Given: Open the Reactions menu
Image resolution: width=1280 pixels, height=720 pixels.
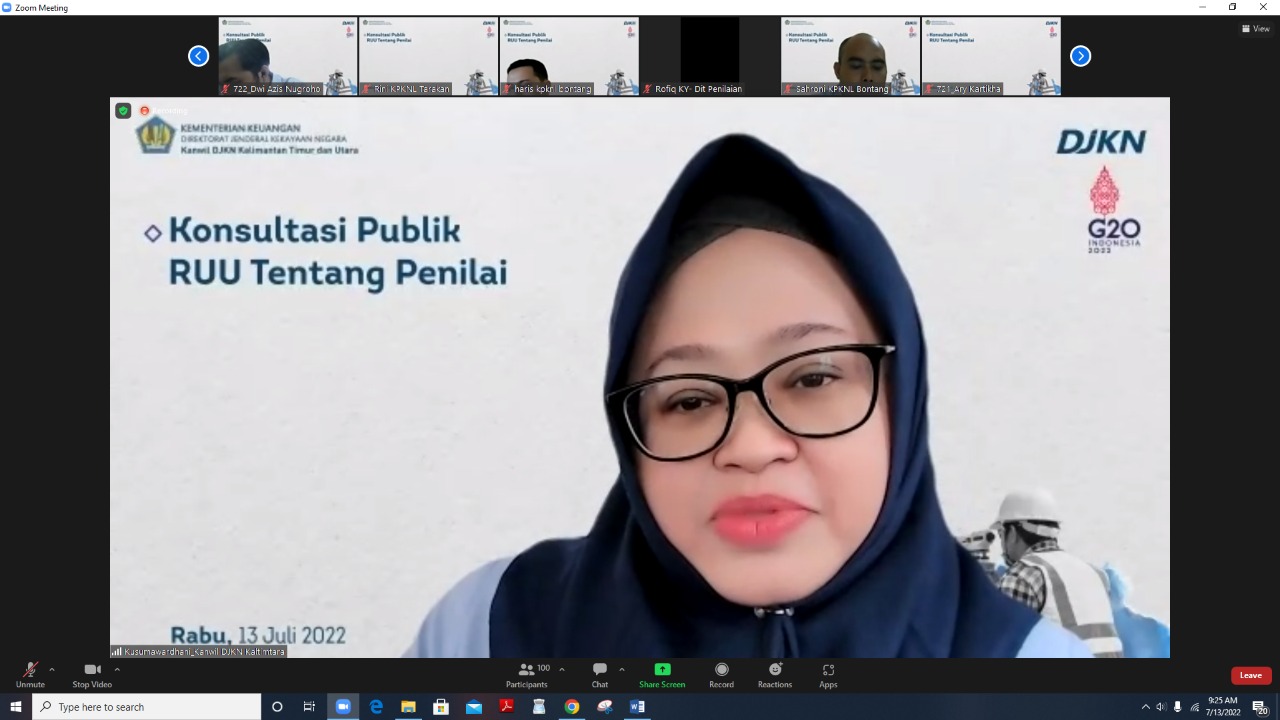Looking at the screenshot, I should (x=774, y=674).
